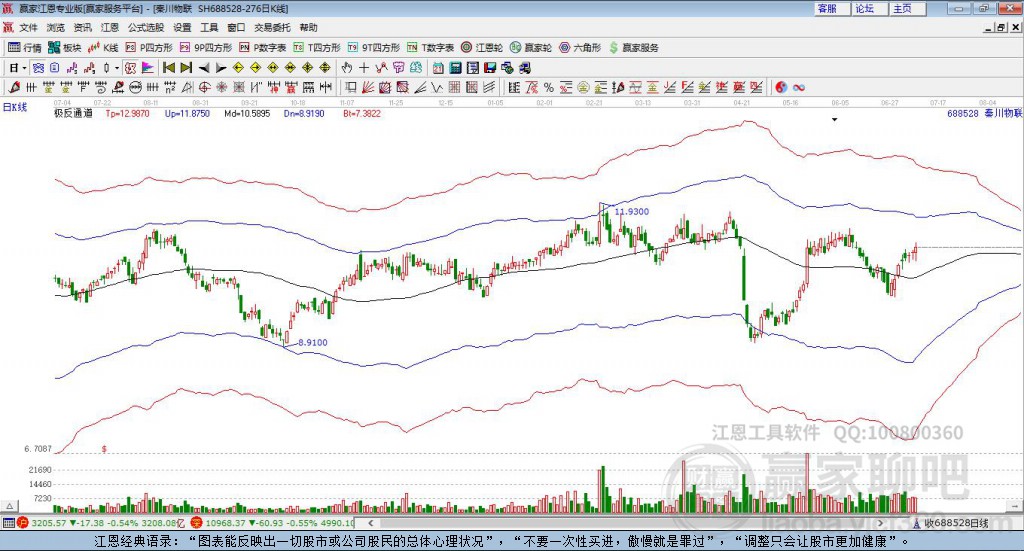Viewport: 1024px width, 551px height.
Task: Click the 极反通道 indicator label
Action: point(73,114)
